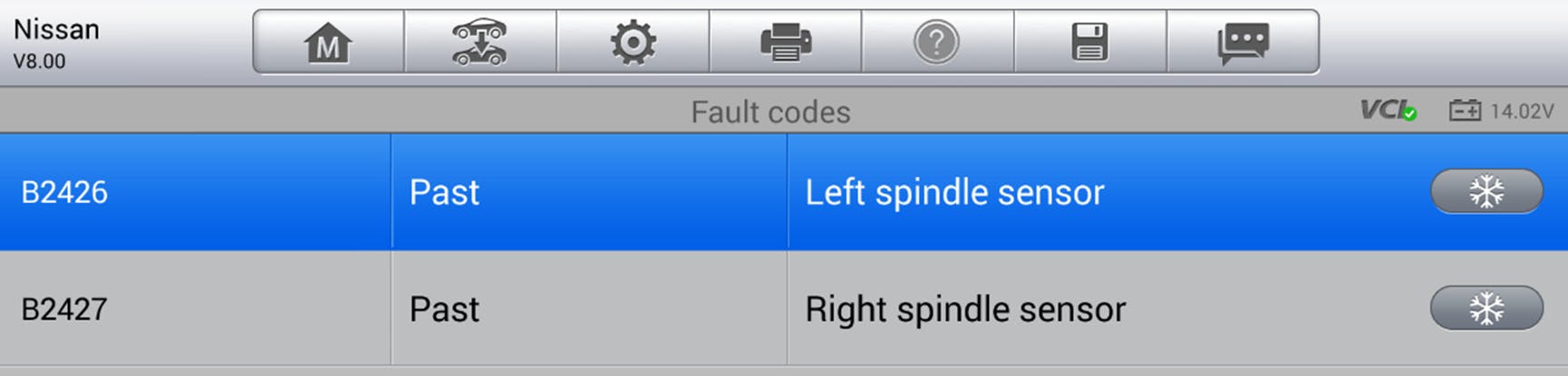This screenshot has height=376, width=1568.
Task: Save data with the floppy disk icon
Action: (1089, 43)
